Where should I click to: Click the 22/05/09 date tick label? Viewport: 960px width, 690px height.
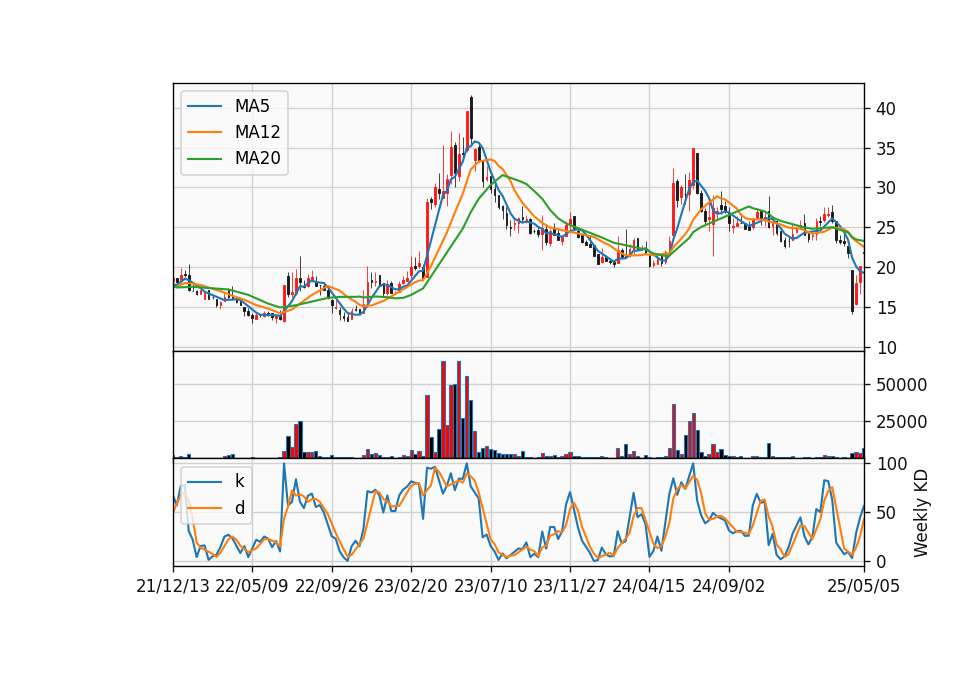(252, 587)
